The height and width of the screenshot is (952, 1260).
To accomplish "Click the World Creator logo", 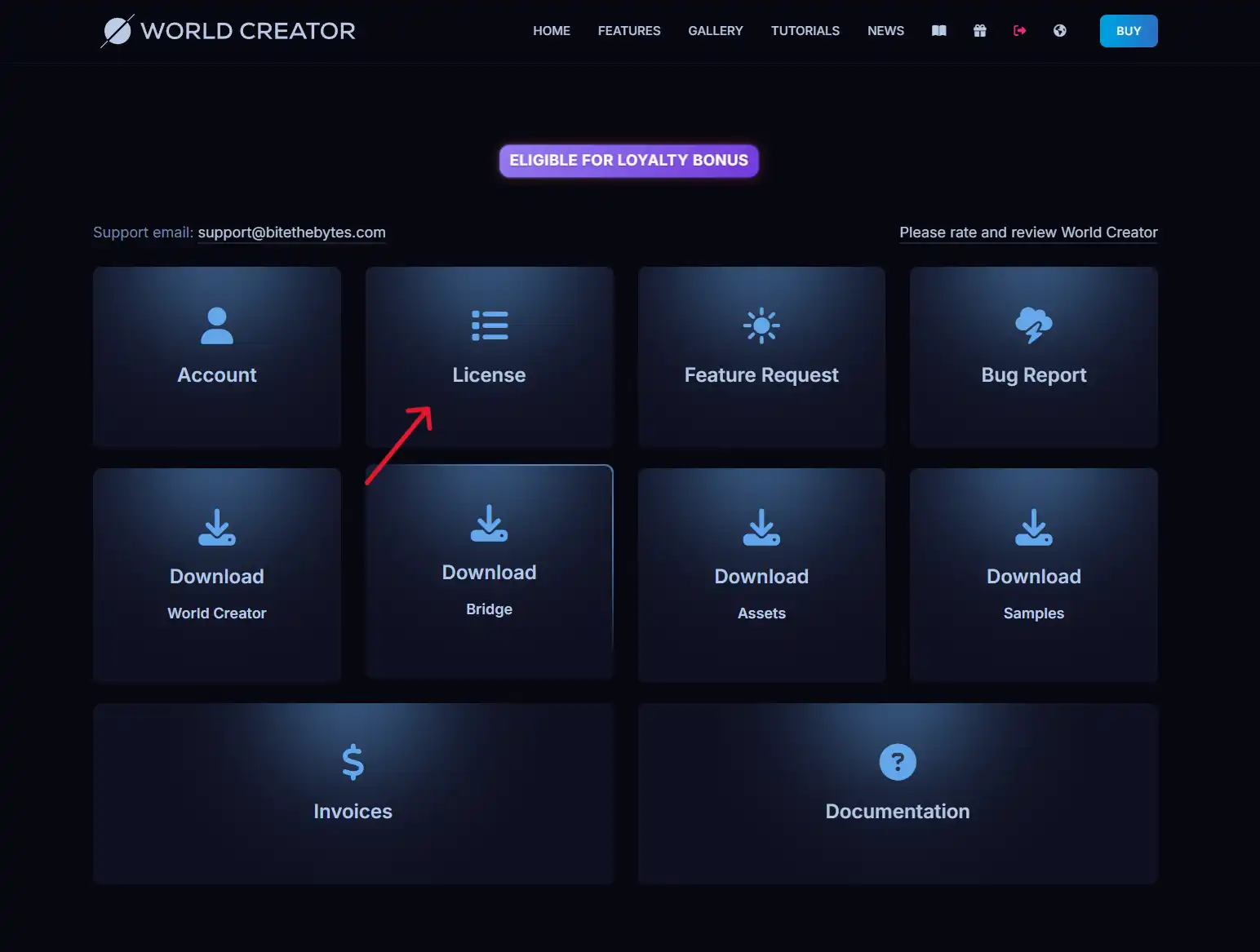I will tap(228, 31).
